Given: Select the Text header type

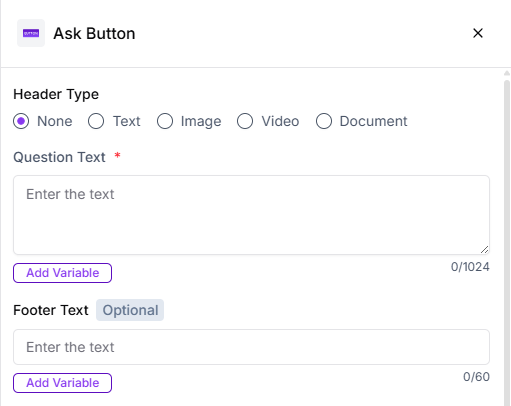Looking at the screenshot, I should 96,121.
